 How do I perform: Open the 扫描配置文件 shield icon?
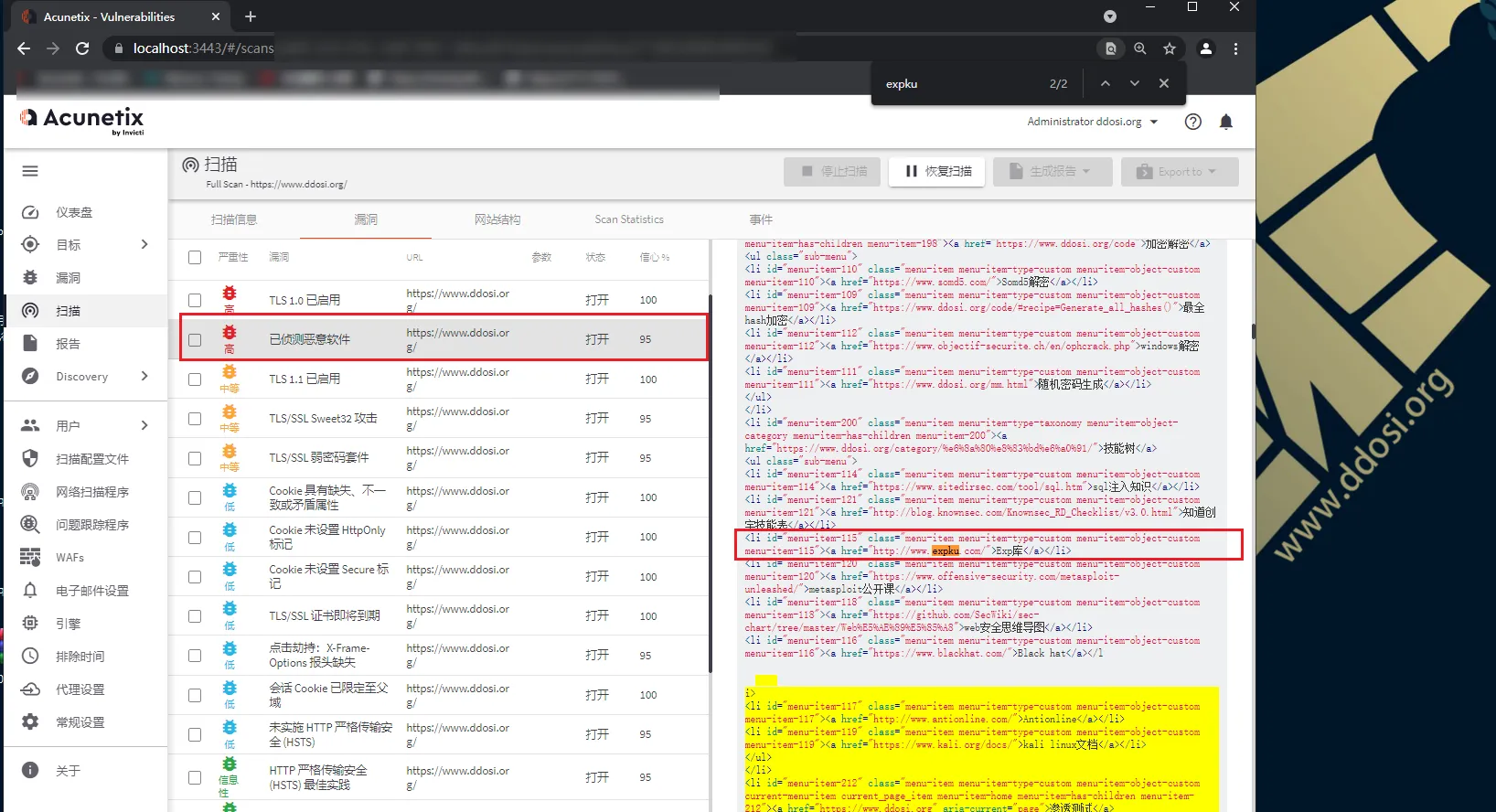point(30,459)
